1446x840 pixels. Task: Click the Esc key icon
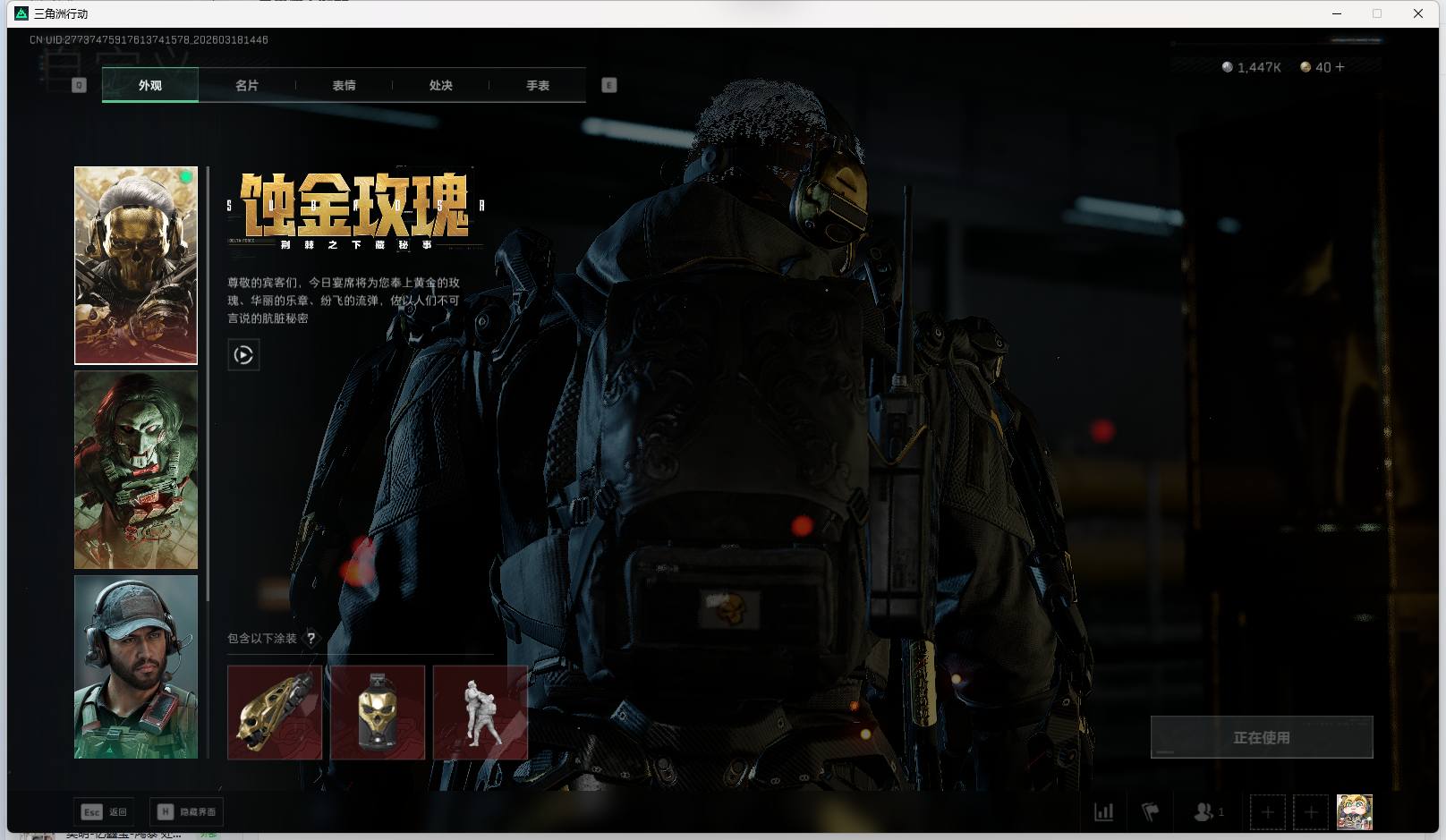[x=91, y=812]
